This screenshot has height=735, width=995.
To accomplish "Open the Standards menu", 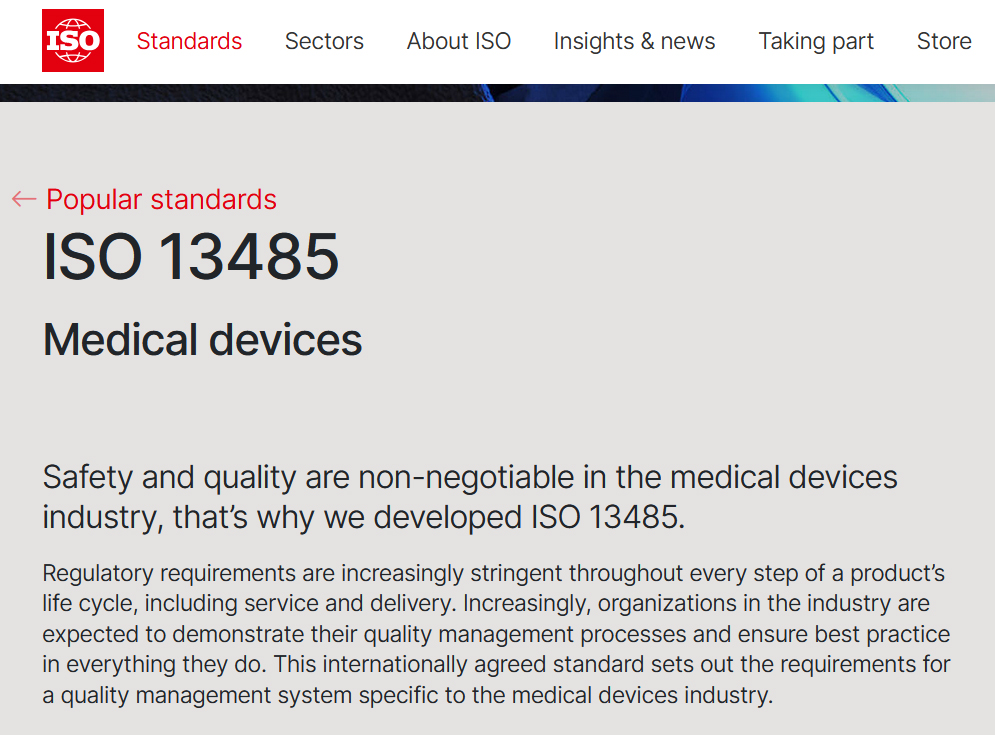I will click(x=189, y=41).
